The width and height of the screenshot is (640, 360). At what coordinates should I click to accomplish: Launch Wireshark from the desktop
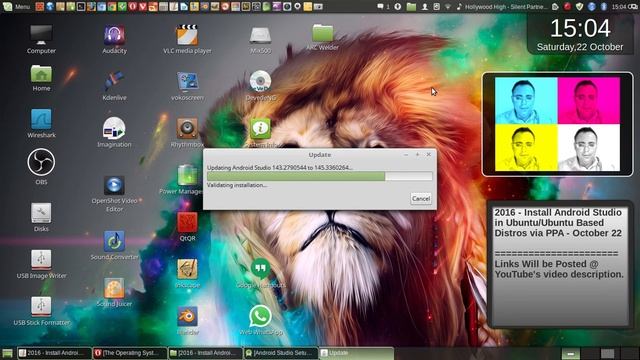[41, 123]
